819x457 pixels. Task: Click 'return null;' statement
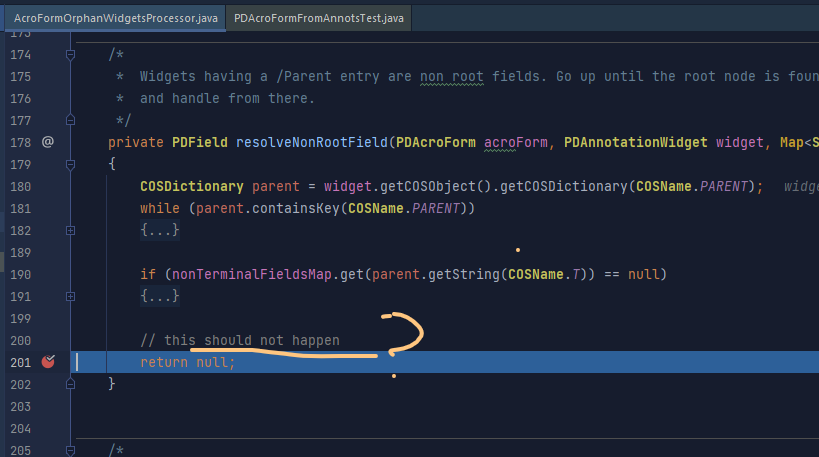(x=188, y=362)
